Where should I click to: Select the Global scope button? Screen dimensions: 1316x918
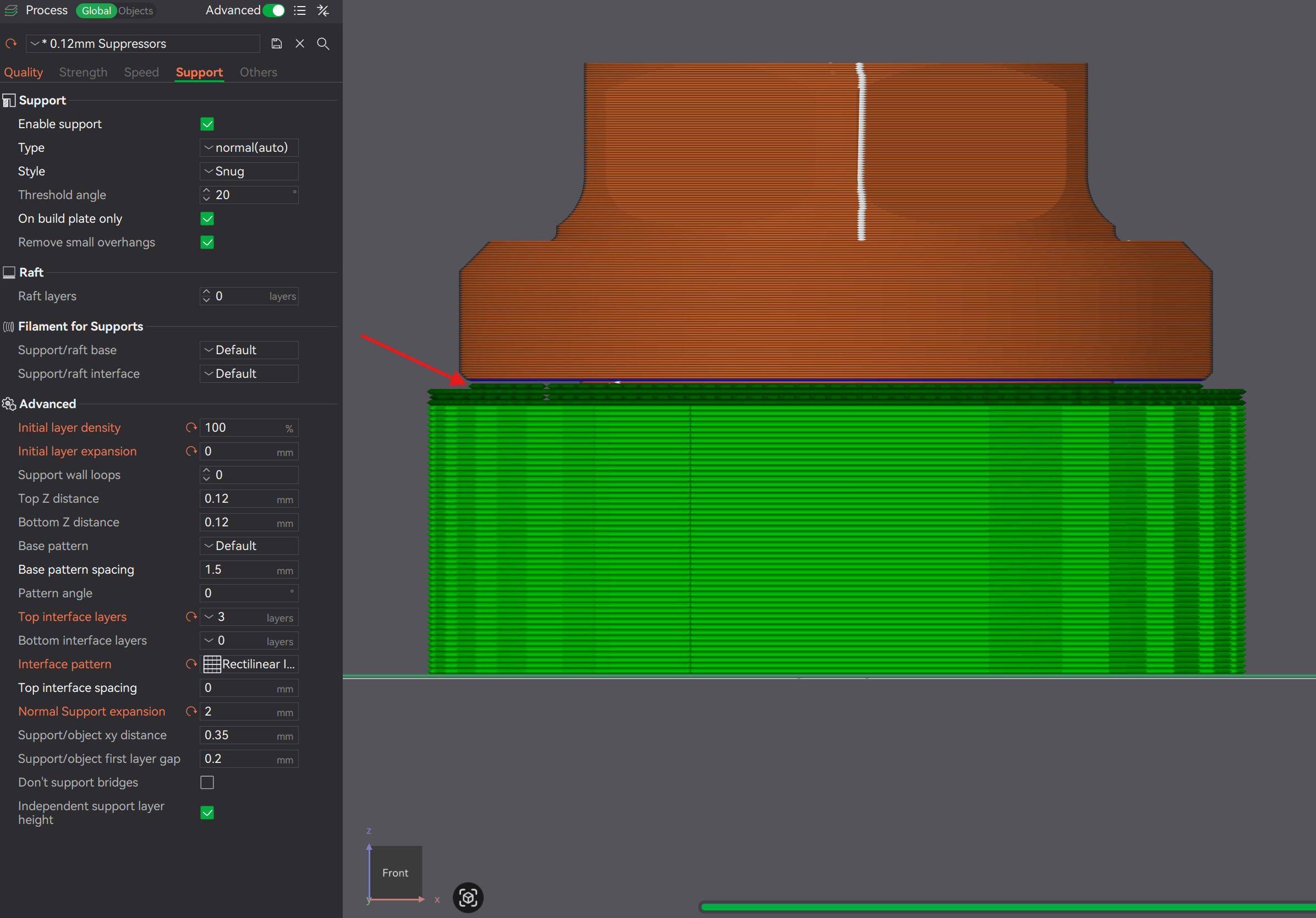point(96,11)
